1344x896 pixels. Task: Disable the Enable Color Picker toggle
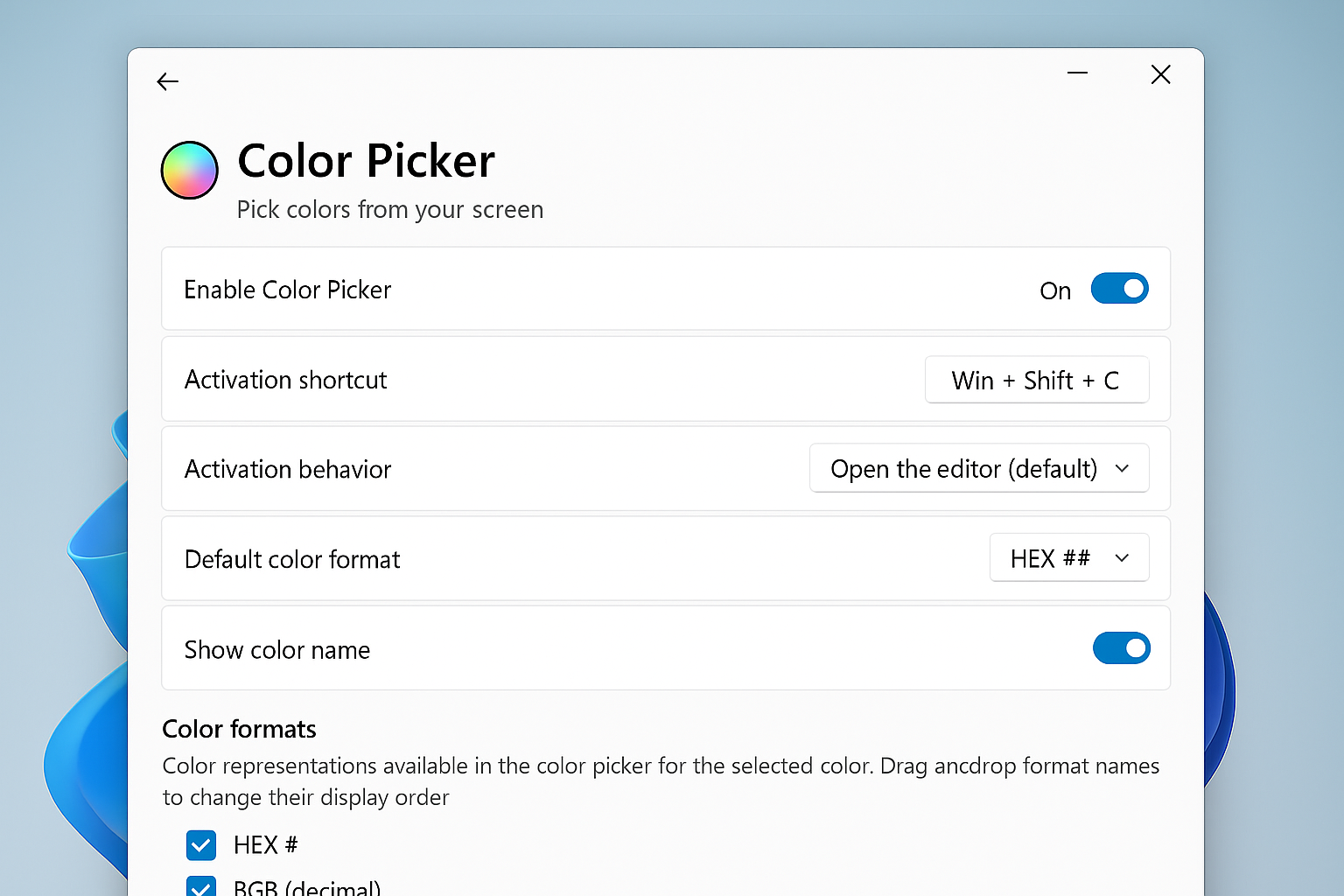click(x=1120, y=289)
